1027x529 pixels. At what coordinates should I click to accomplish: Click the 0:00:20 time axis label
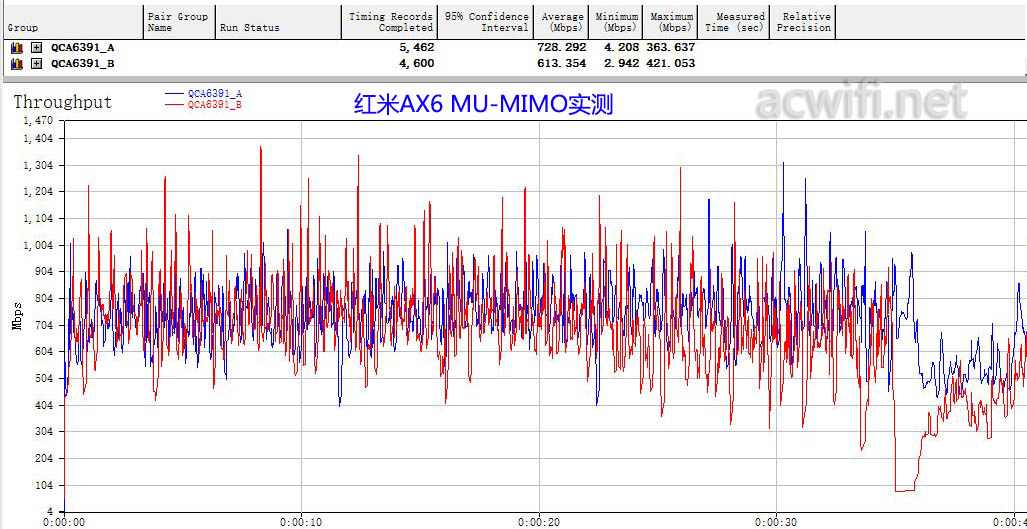[x=539, y=522]
